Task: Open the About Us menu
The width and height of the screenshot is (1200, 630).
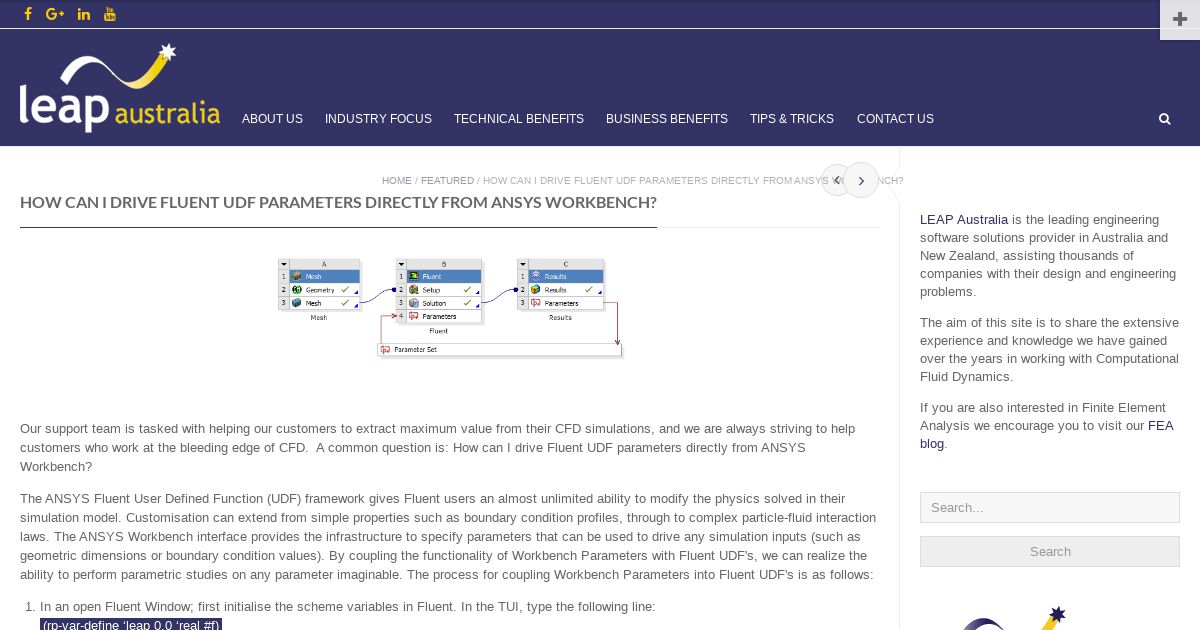Action: point(272,119)
